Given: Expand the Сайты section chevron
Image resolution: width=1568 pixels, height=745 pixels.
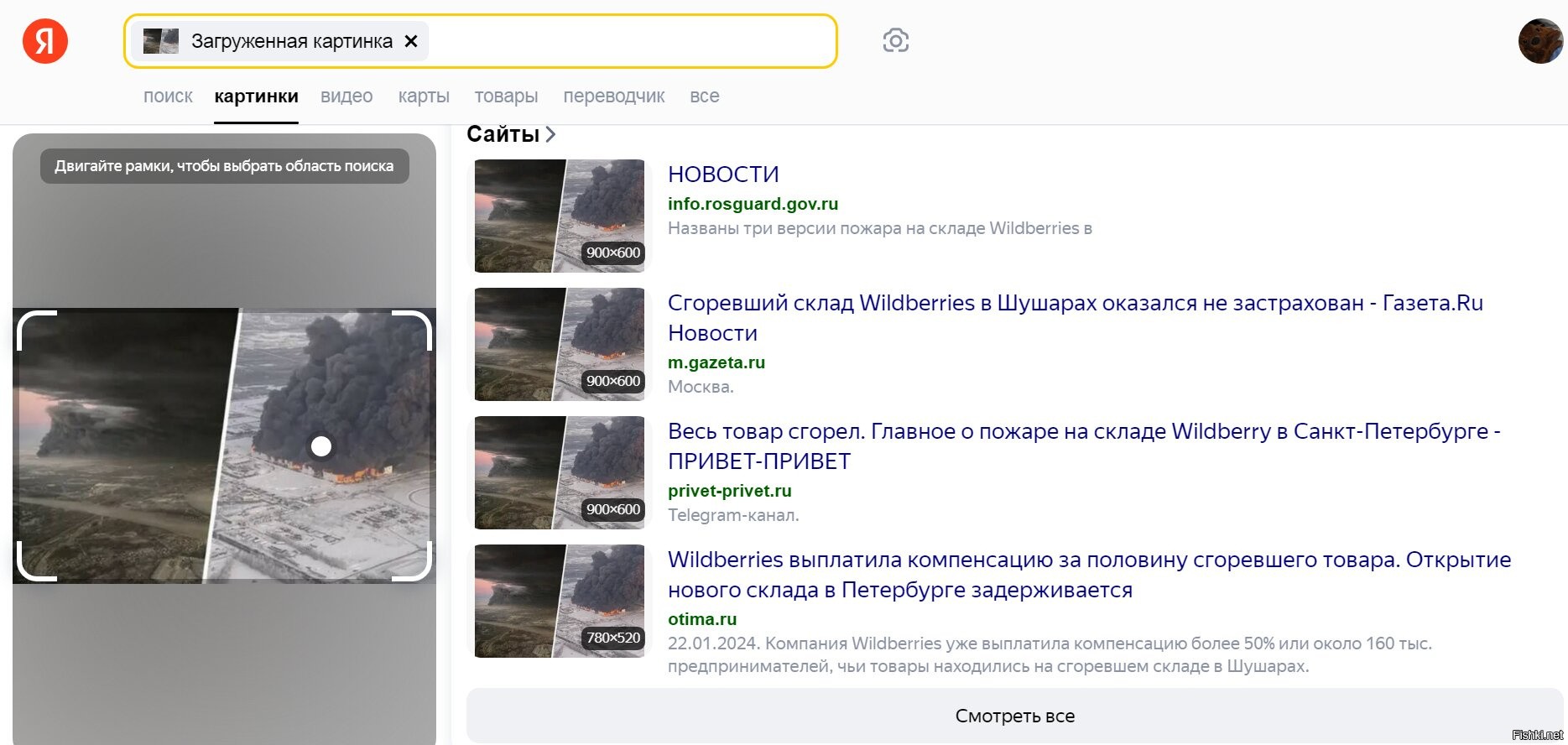Looking at the screenshot, I should pyautogui.click(x=550, y=134).
